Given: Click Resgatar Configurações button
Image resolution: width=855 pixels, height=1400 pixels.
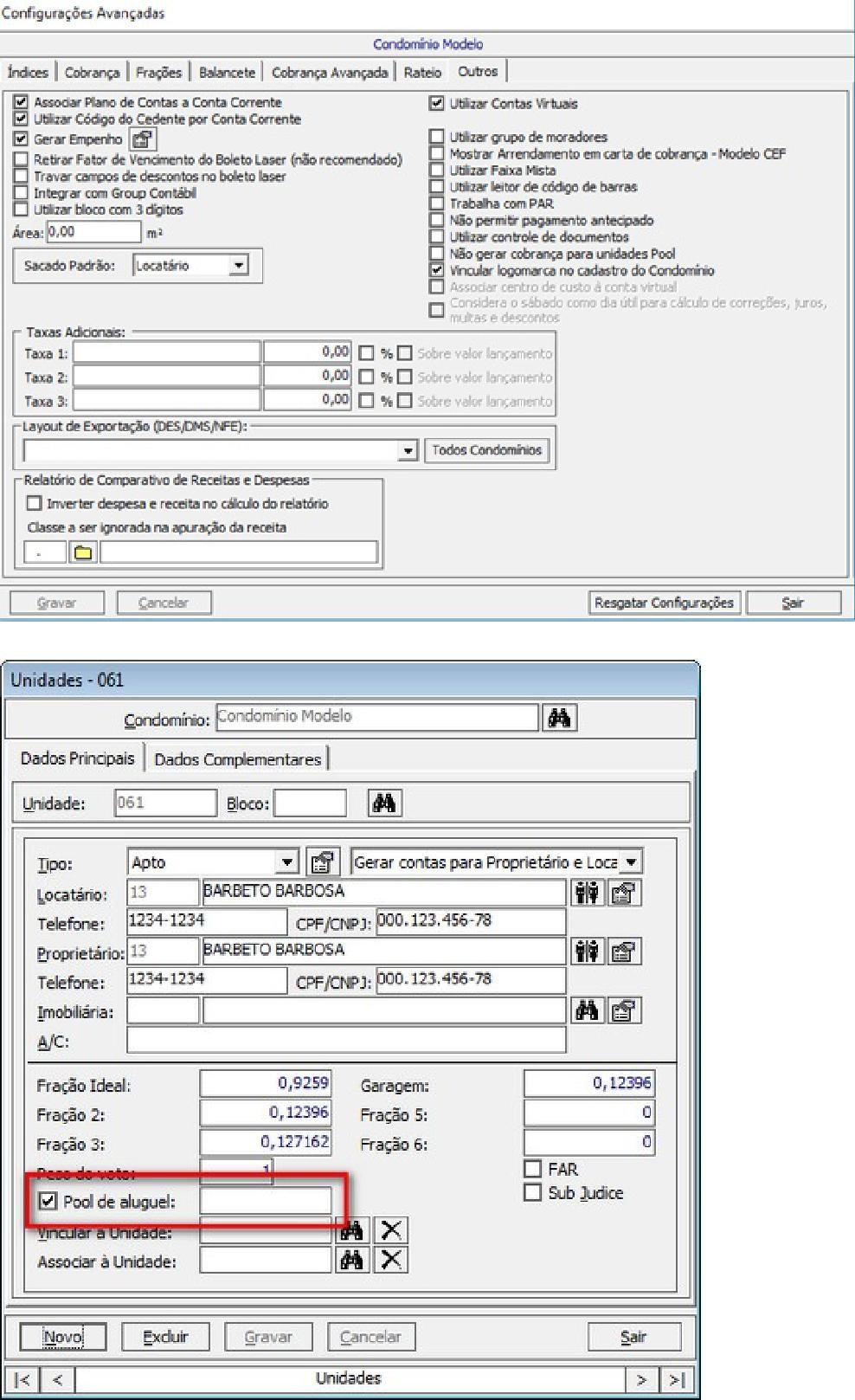Looking at the screenshot, I should click(x=664, y=603).
